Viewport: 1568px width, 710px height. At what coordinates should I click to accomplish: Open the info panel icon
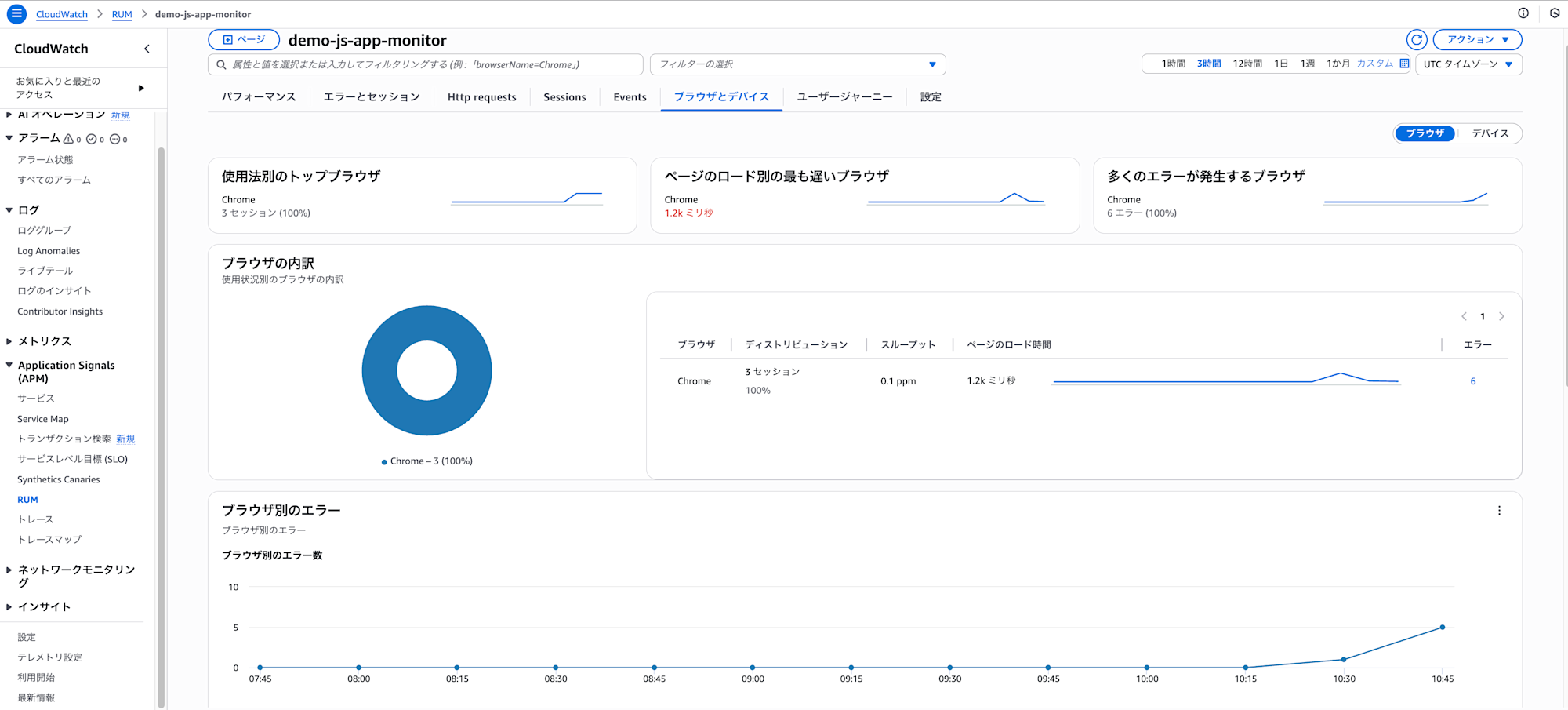pyautogui.click(x=1523, y=13)
